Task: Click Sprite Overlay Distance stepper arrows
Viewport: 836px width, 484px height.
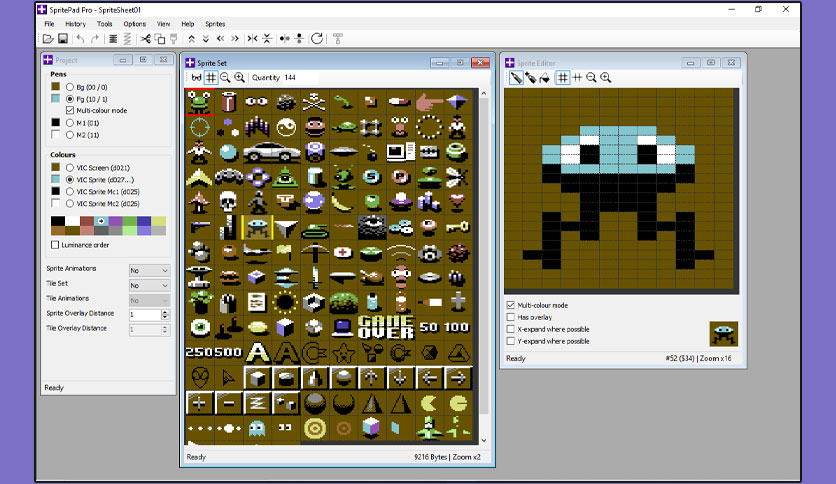Action: [x=165, y=315]
